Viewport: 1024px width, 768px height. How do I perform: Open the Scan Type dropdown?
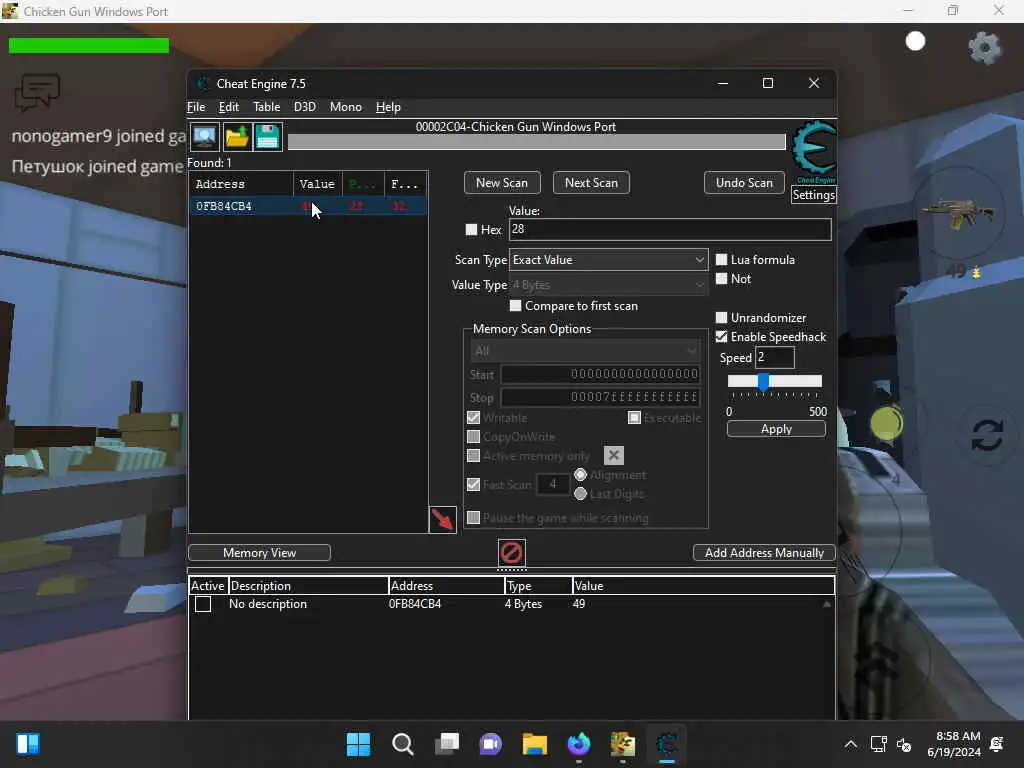pyautogui.click(x=608, y=260)
